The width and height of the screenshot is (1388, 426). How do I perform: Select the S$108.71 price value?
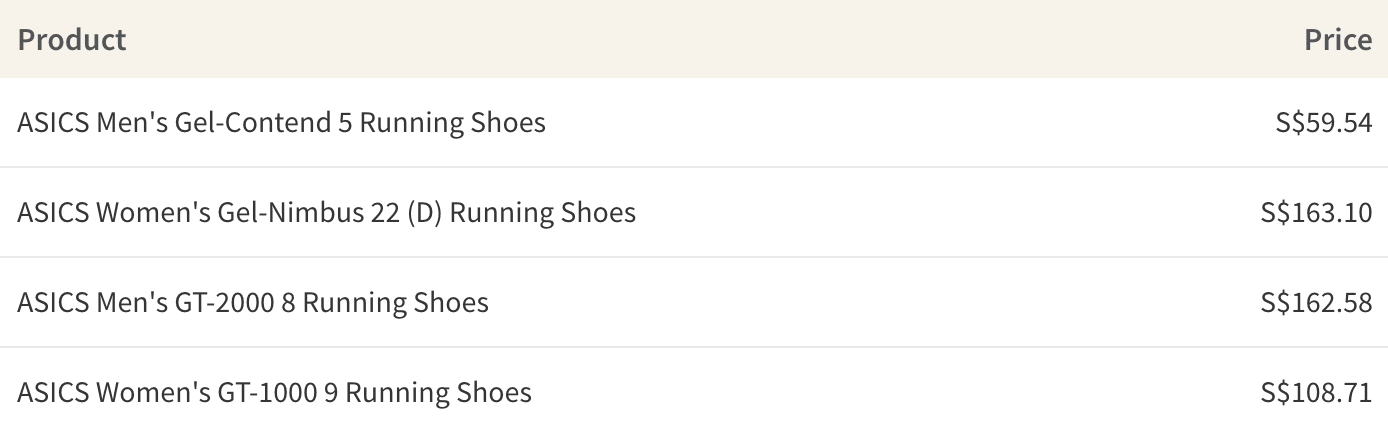(x=1317, y=392)
